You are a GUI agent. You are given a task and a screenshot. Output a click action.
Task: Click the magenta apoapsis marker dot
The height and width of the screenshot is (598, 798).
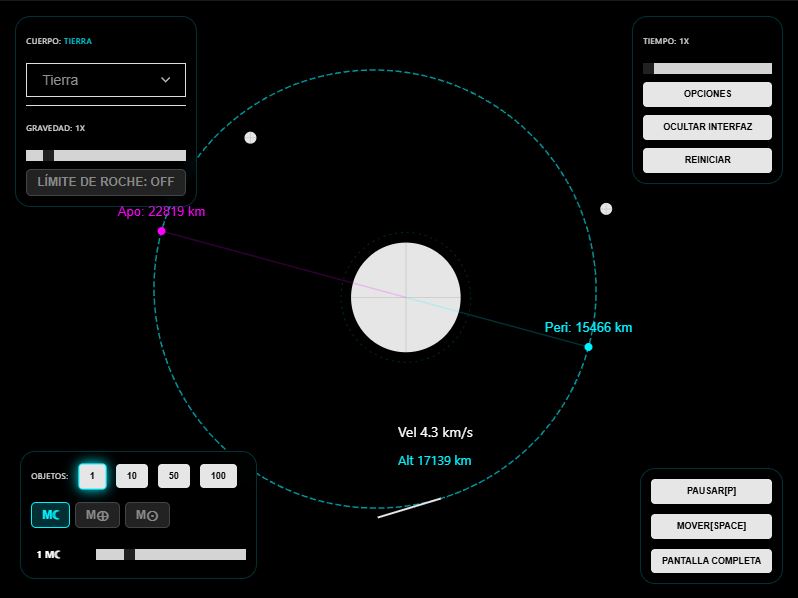coord(161,231)
